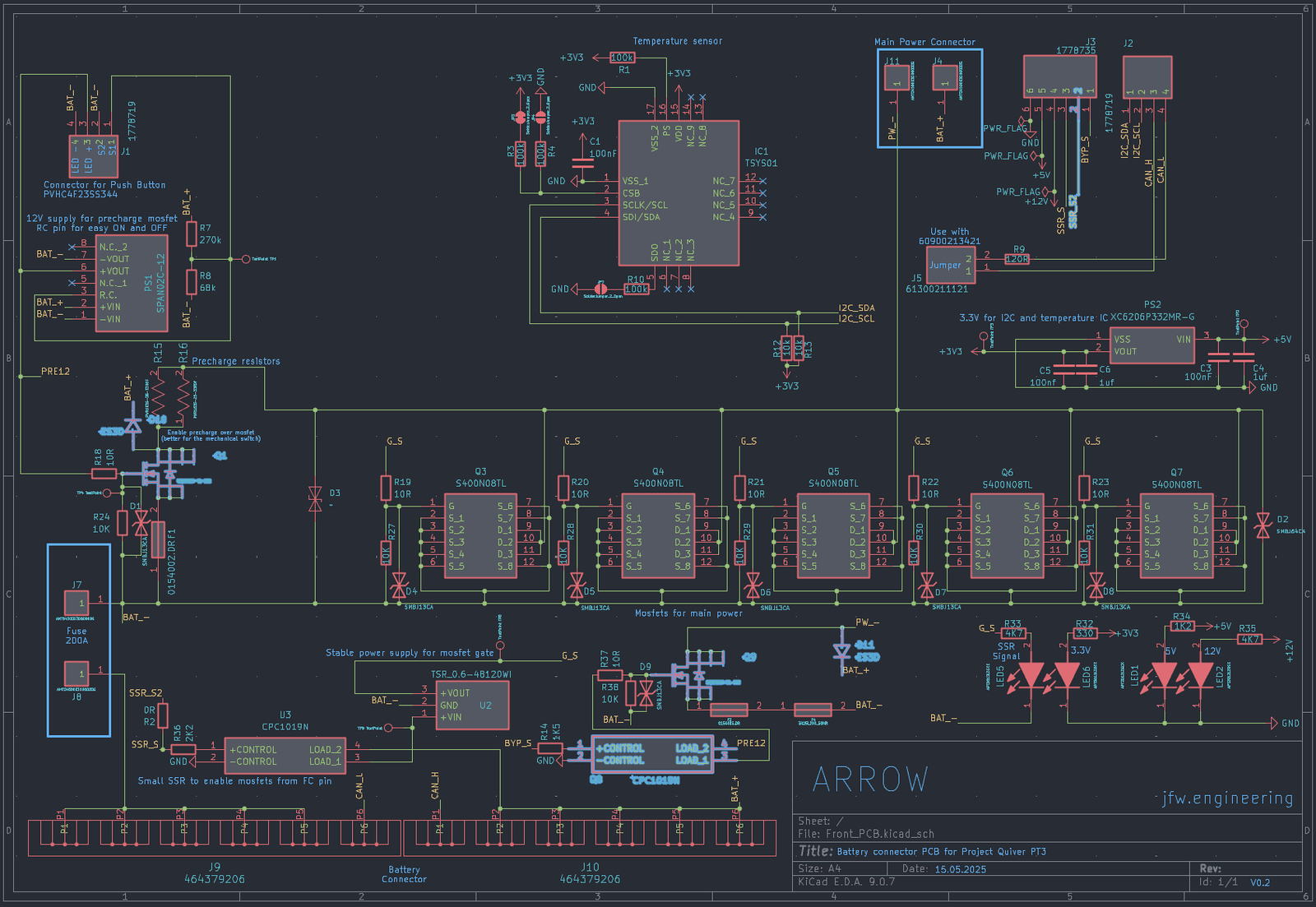The image size is (1316, 907).
Task: Select the LED5 SSR signal LED symbol
Action: pyautogui.click(x=1031, y=676)
